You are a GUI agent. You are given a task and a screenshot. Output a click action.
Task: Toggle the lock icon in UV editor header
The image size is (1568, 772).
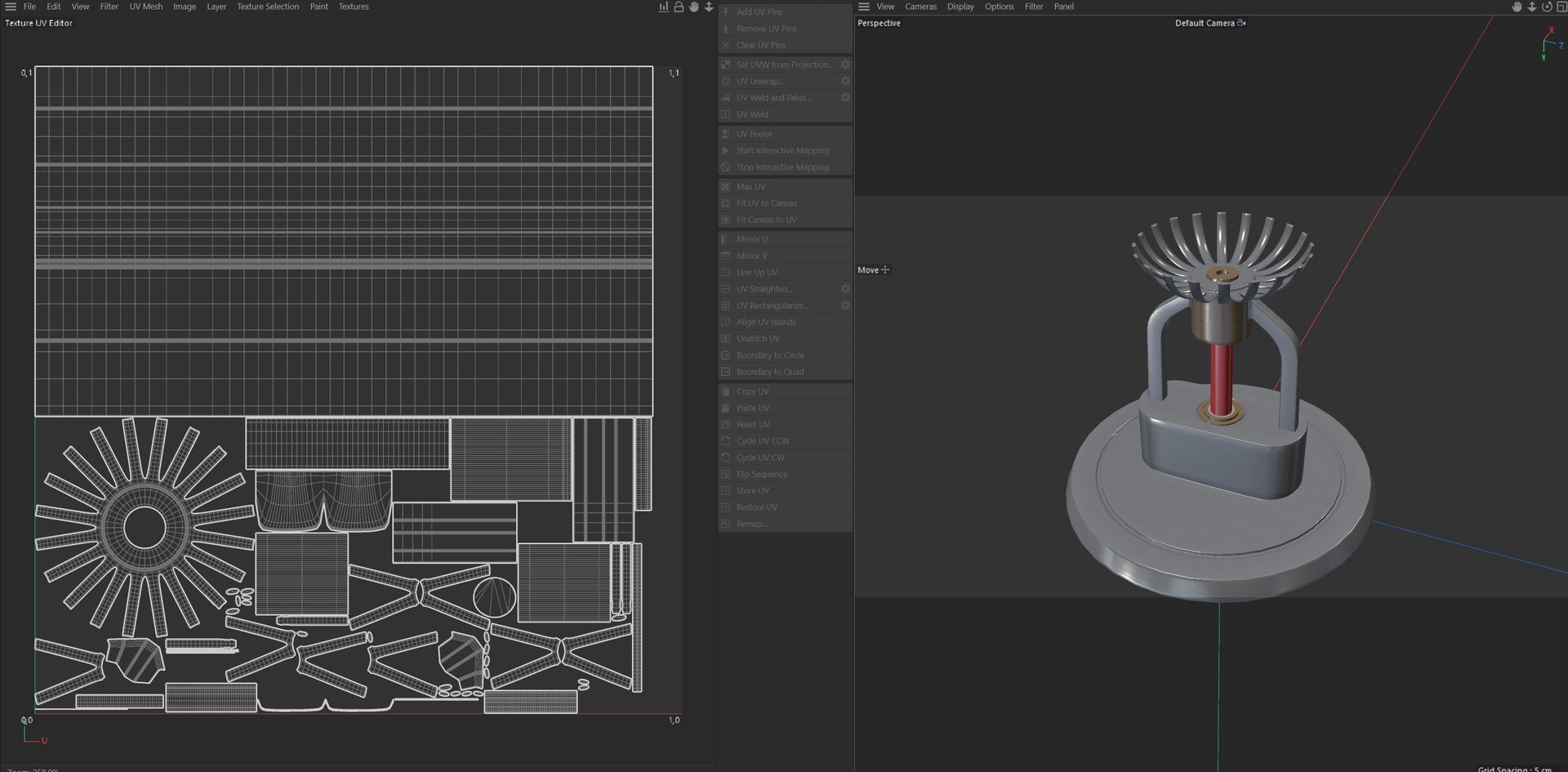[x=678, y=7]
